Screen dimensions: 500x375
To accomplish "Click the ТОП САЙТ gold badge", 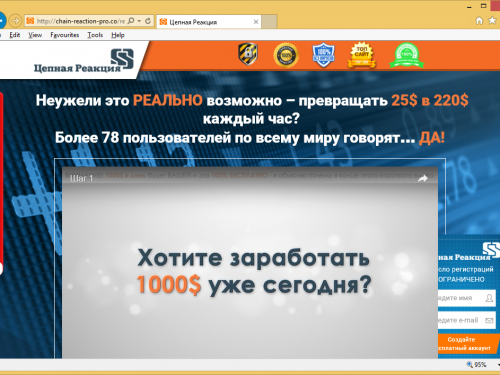I will click(362, 55).
